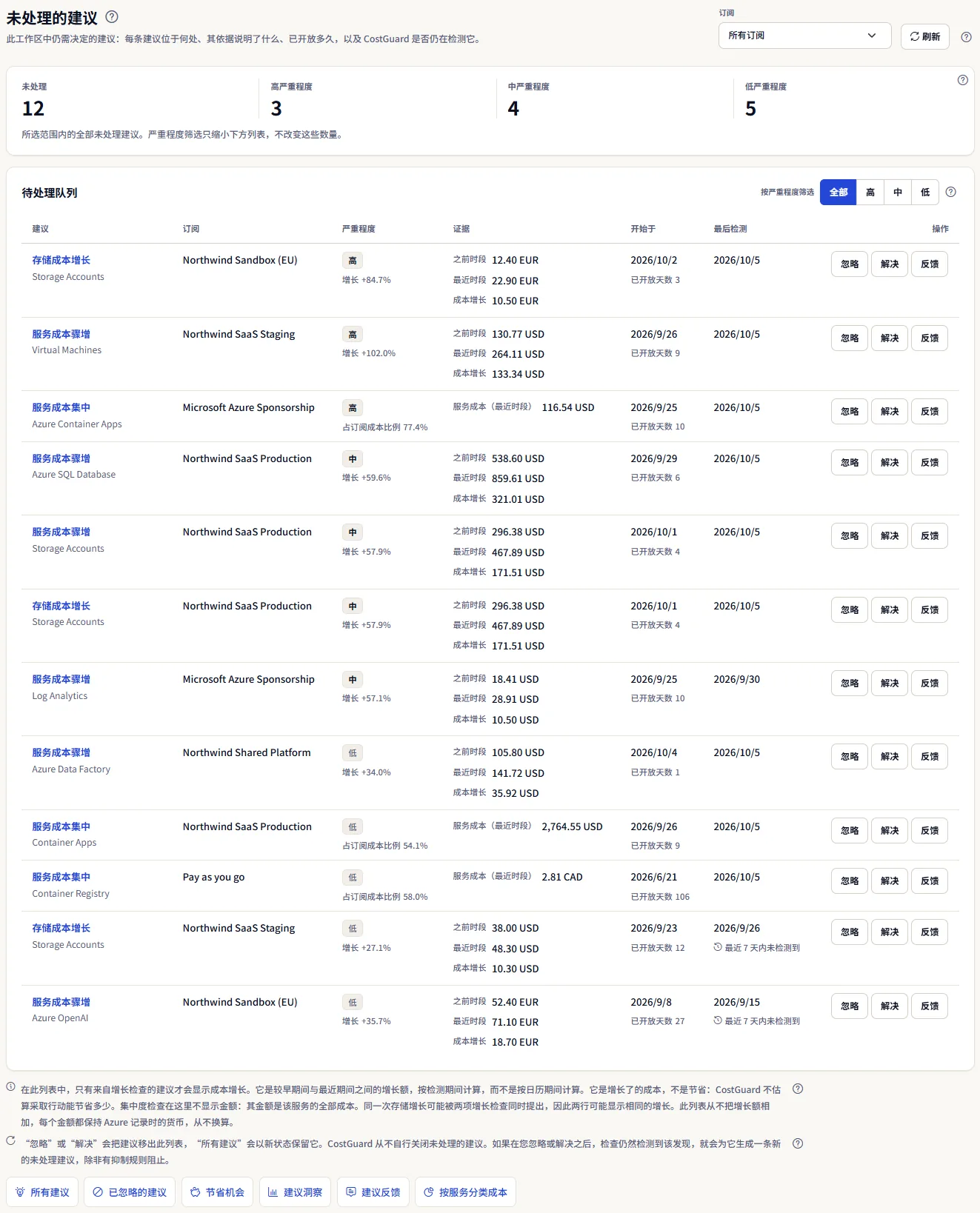This screenshot has height=1213, width=980.
Task: Open the 订阅 dropdown showing 所有订阅
Action: (x=804, y=36)
